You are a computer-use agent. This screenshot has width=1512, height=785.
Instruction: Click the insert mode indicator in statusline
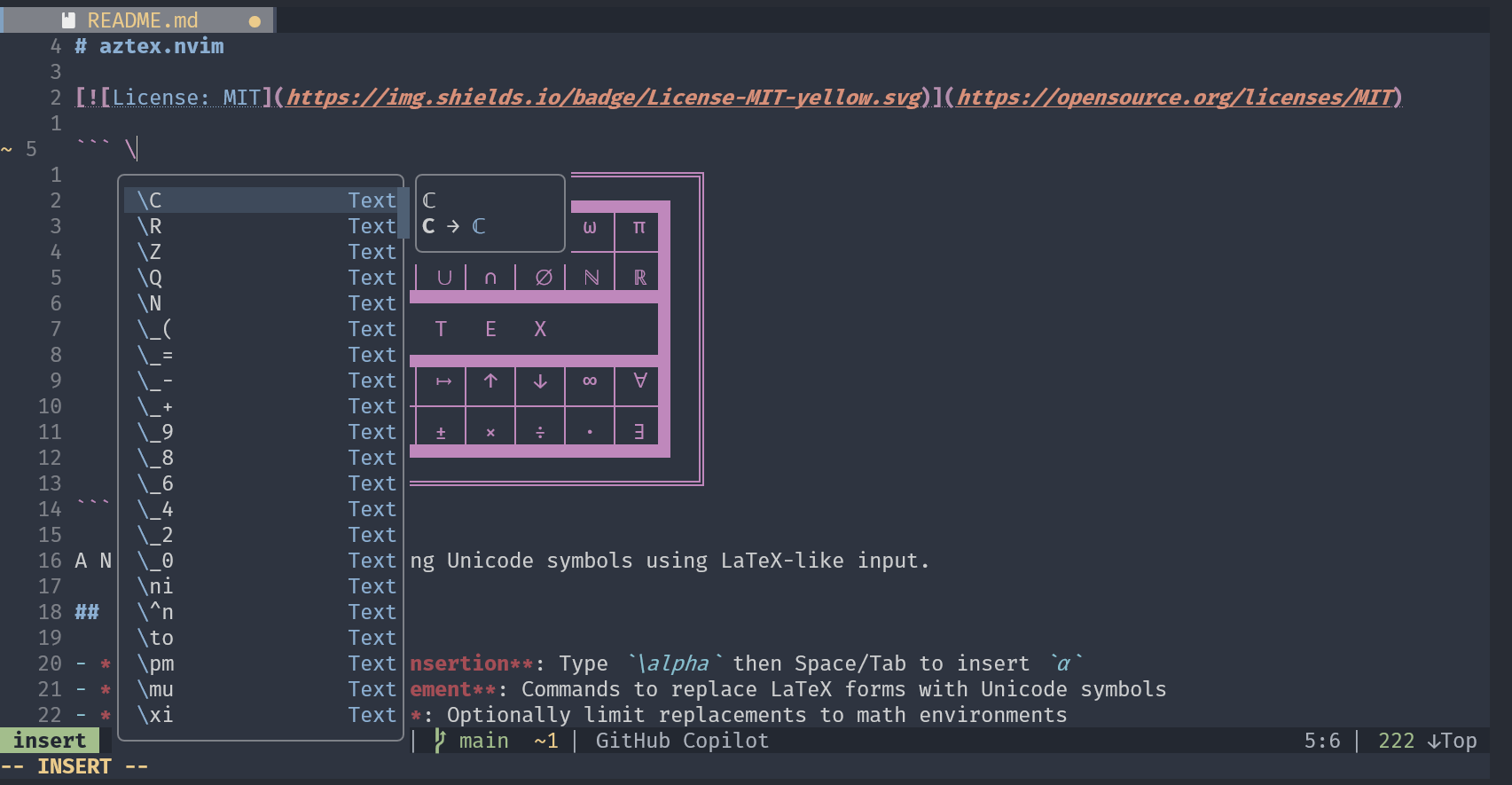point(50,741)
